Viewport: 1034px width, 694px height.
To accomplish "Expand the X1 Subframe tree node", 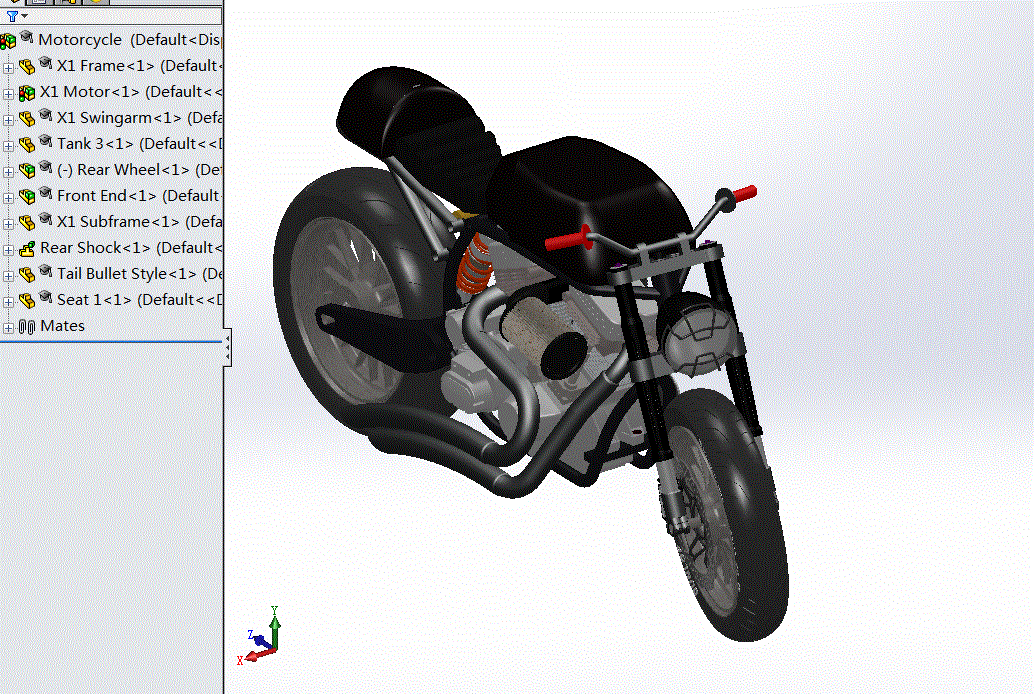I will pos(8,224).
